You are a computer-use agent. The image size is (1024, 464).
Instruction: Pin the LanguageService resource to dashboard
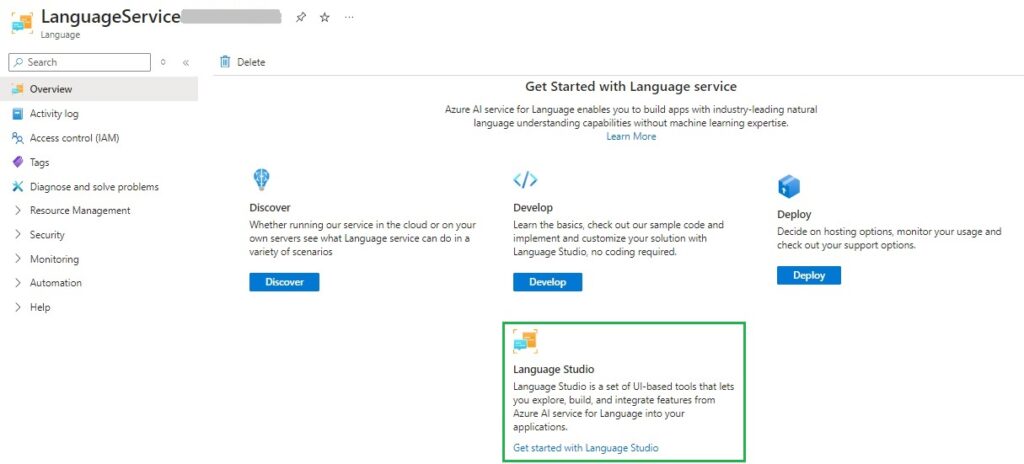pyautogui.click(x=301, y=18)
